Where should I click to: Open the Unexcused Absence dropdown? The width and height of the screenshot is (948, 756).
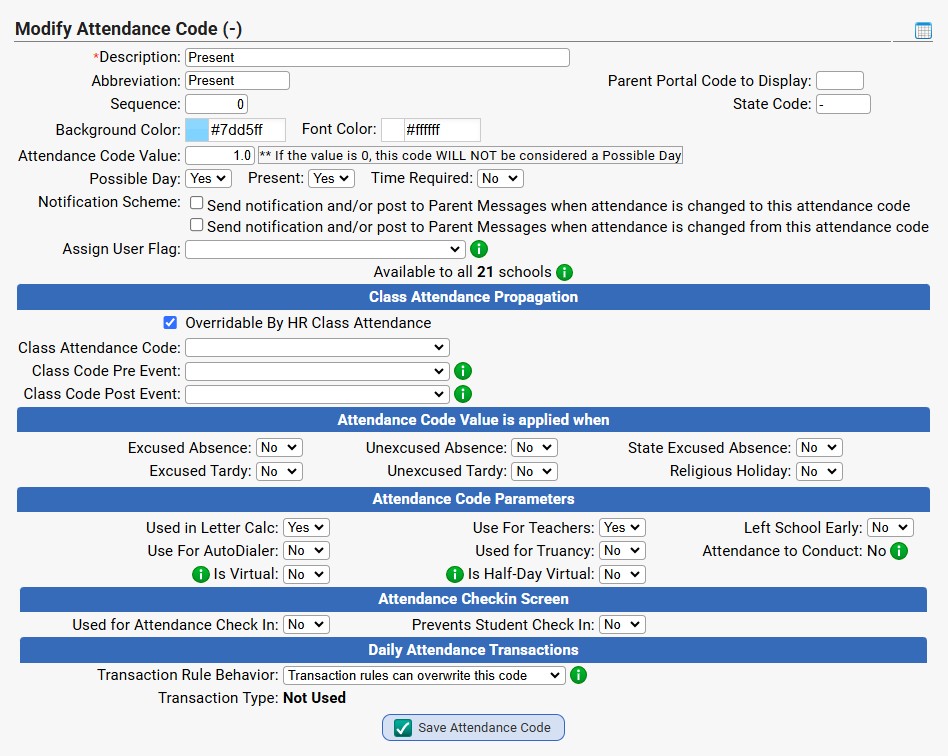tap(534, 448)
